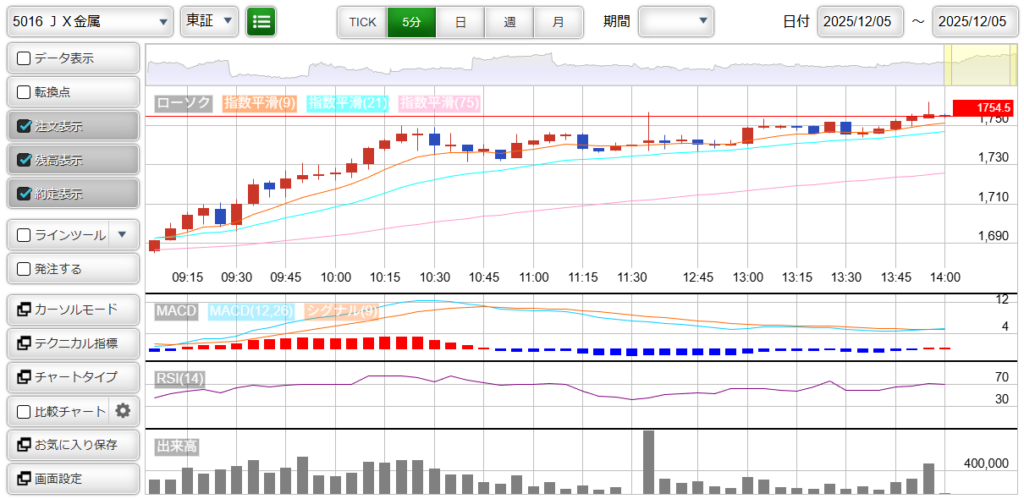1024x499 pixels.
Task: Click the green list view icon
Action: (x=261, y=21)
